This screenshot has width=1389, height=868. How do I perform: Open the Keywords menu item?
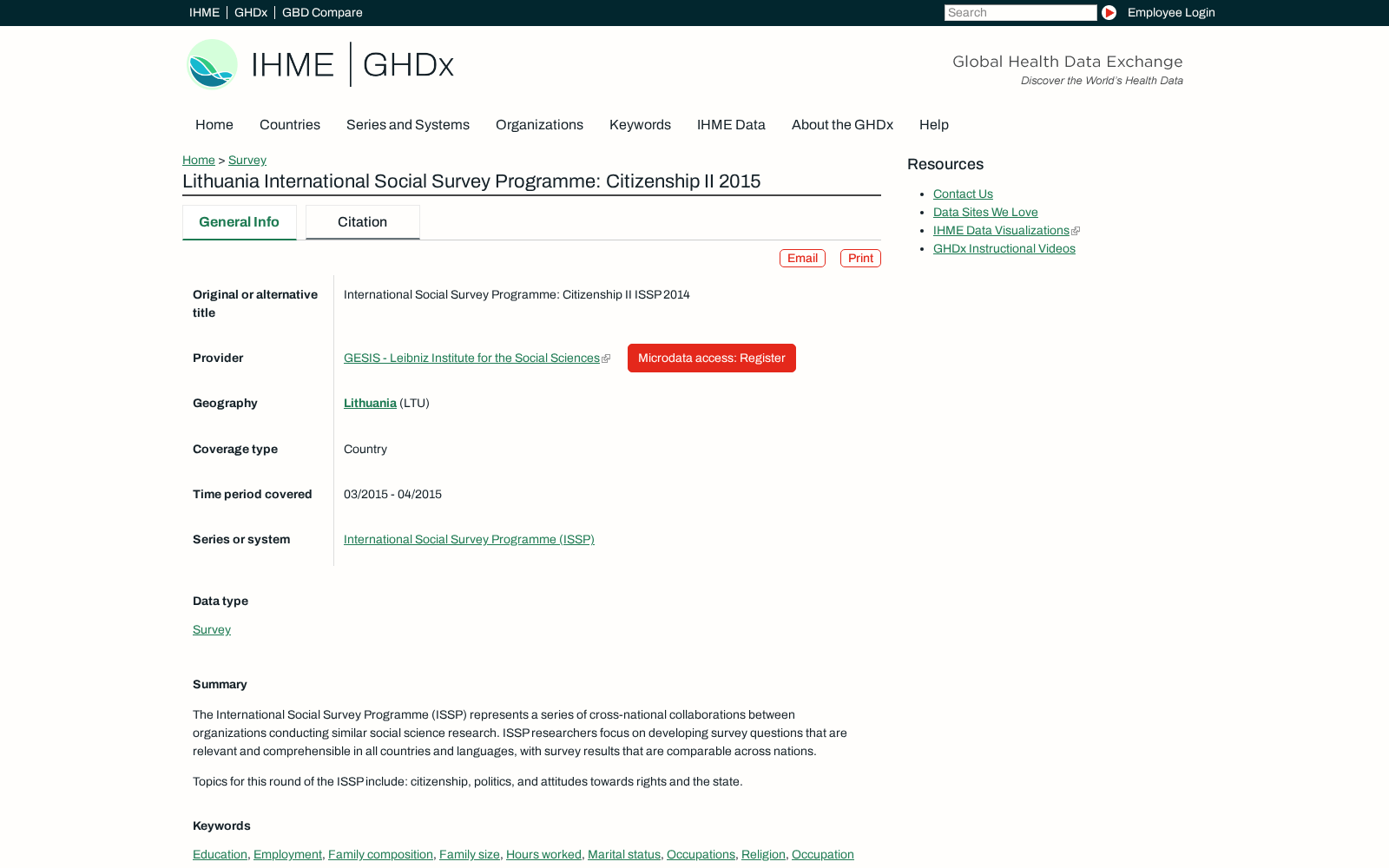coord(640,125)
